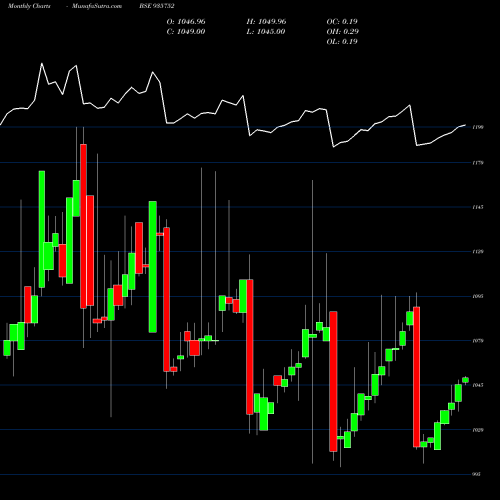Click the 995 price axis label
This screenshot has width=500, height=500.
[x=476, y=474]
